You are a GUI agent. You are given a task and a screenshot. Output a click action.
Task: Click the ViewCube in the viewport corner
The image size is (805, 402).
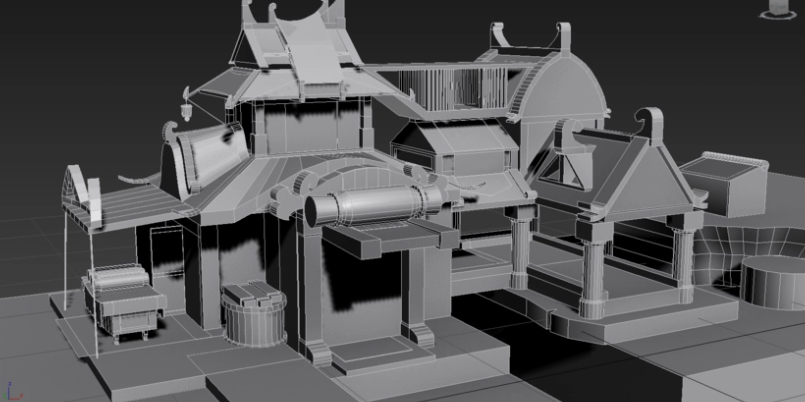point(778,5)
